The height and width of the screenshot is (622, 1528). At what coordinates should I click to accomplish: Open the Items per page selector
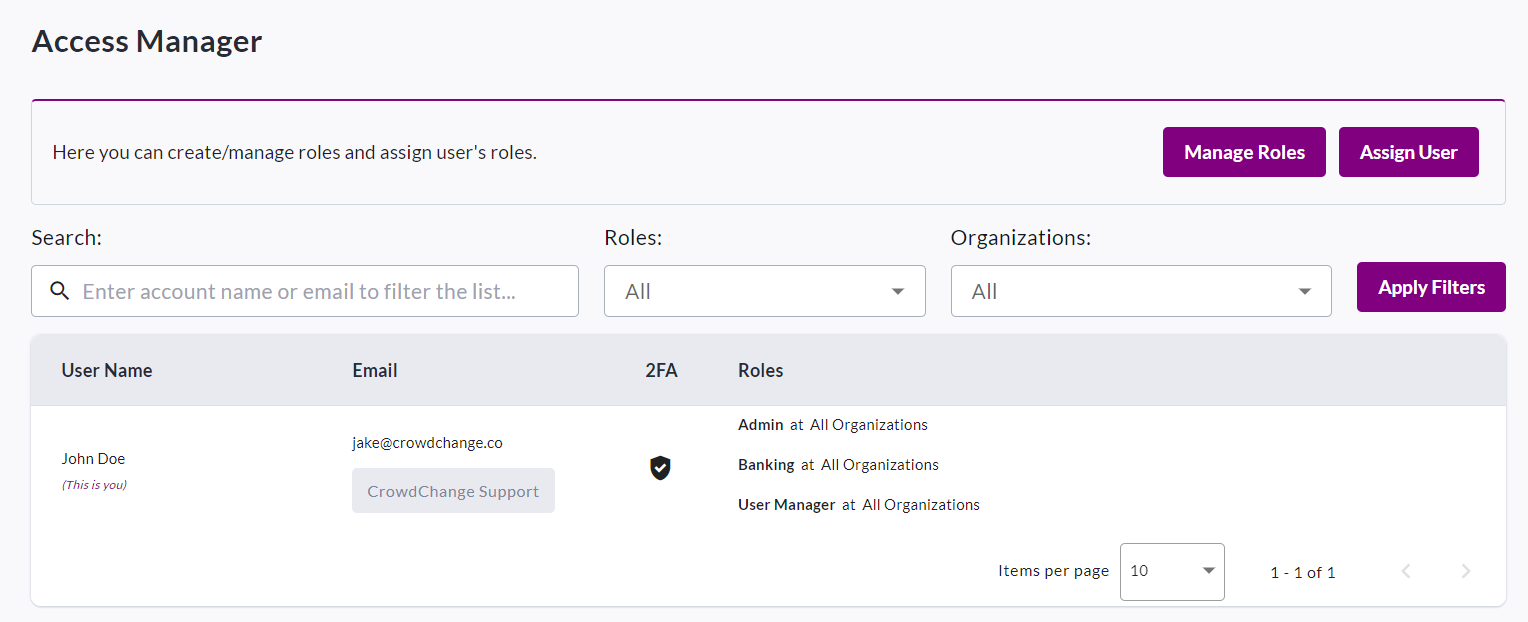point(1171,571)
